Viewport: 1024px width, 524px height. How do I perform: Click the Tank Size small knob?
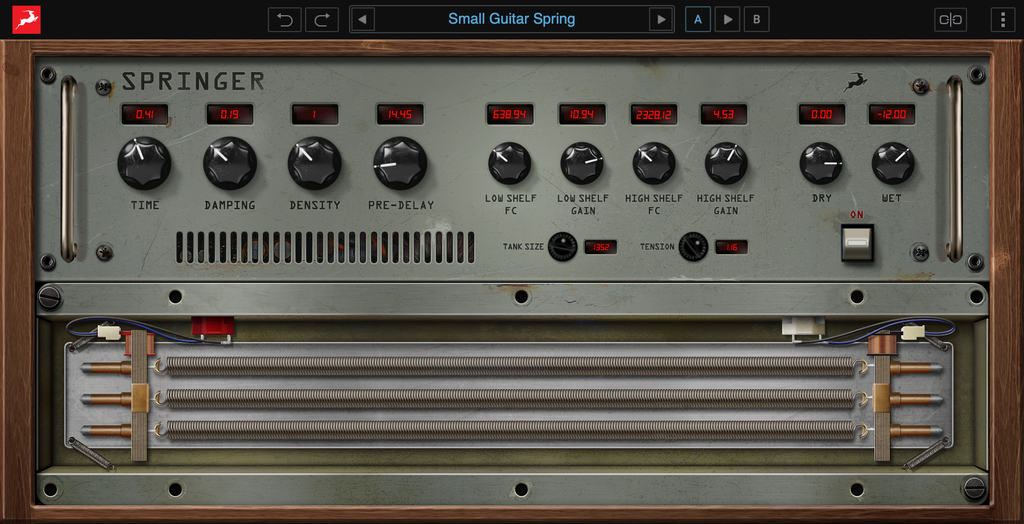point(563,246)
